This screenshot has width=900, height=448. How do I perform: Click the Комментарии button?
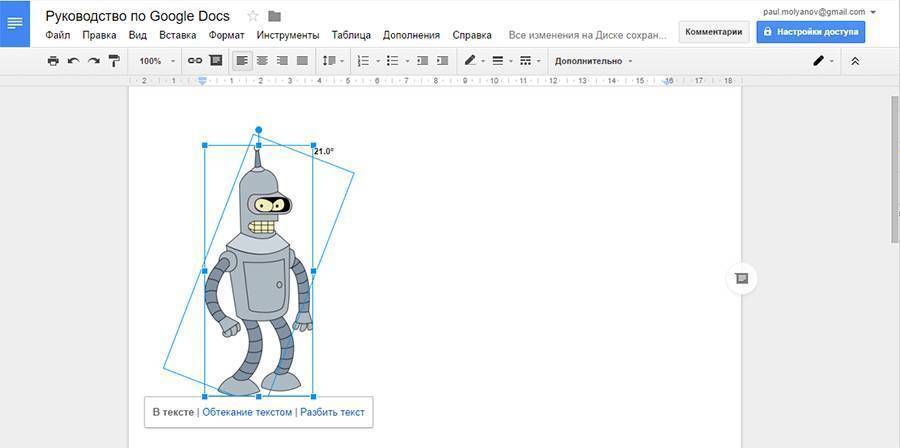[x=713, y=32]
